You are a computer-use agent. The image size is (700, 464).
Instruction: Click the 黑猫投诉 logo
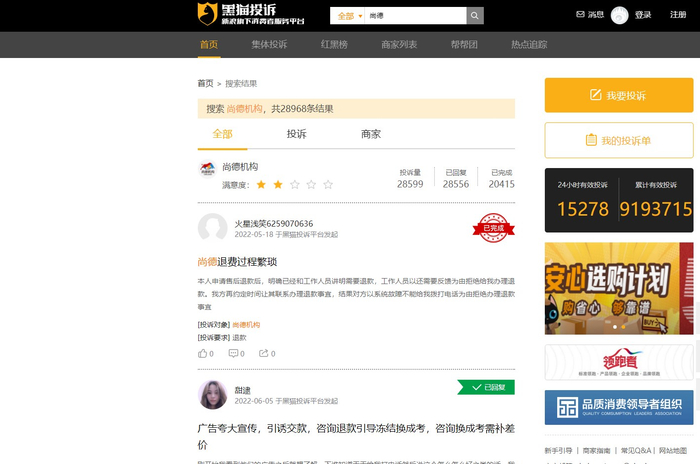[251, 14]
